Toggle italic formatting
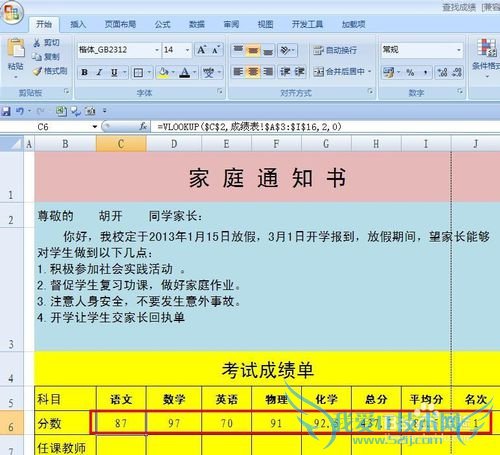This screenshot has height=455, width=500. [99, 72]
